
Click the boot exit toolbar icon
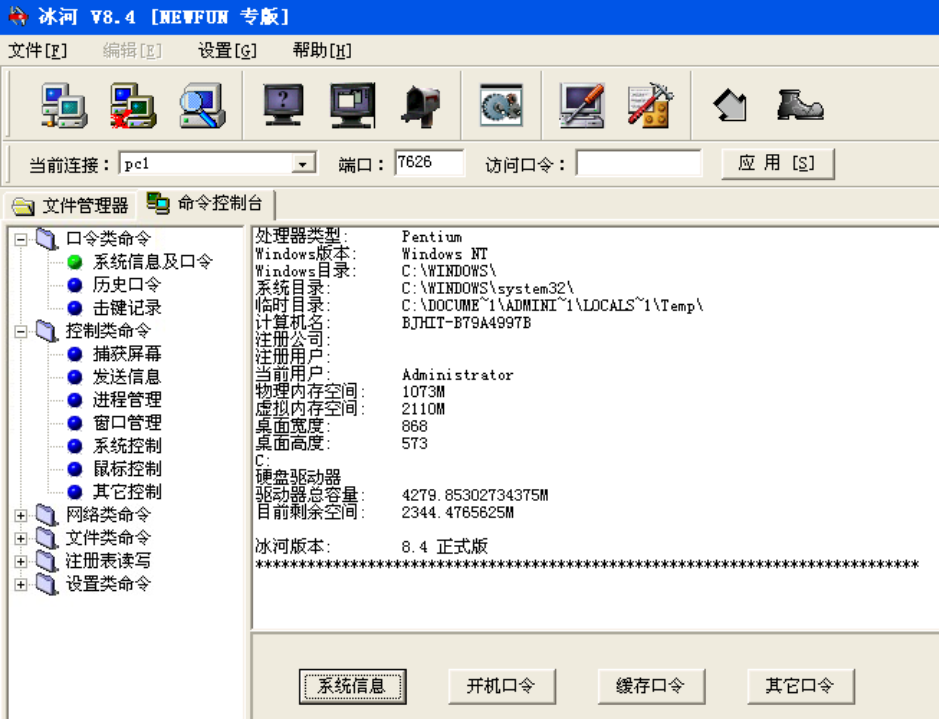[x=799, y=105]
